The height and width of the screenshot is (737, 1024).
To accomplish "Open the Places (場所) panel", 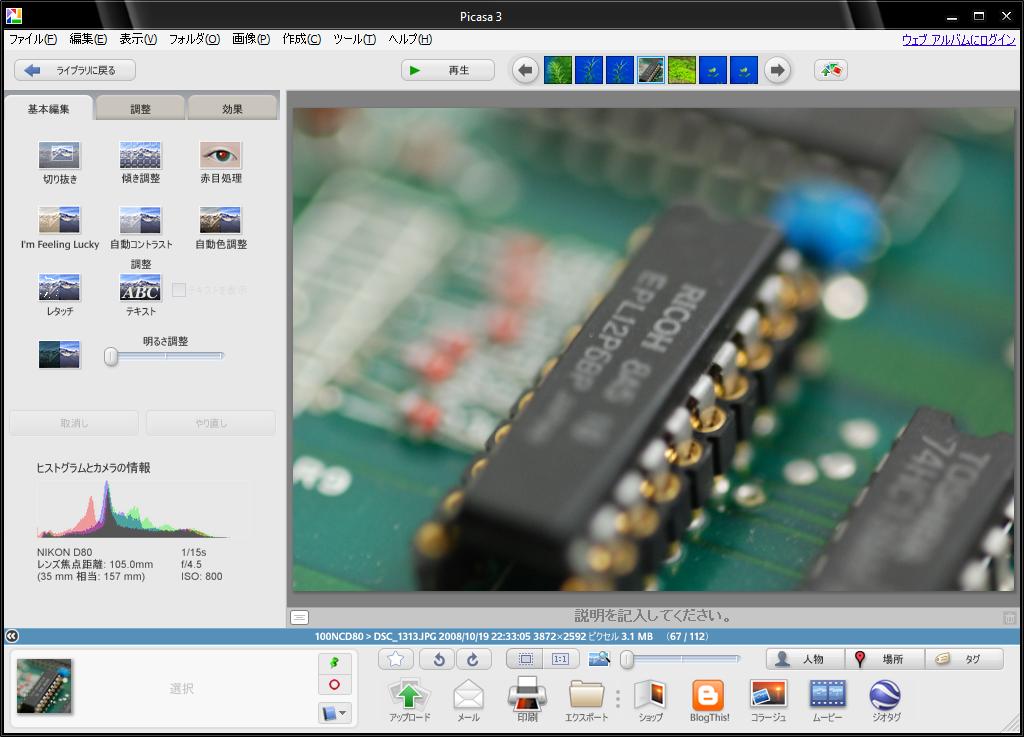I will click(x=885, y=659).
